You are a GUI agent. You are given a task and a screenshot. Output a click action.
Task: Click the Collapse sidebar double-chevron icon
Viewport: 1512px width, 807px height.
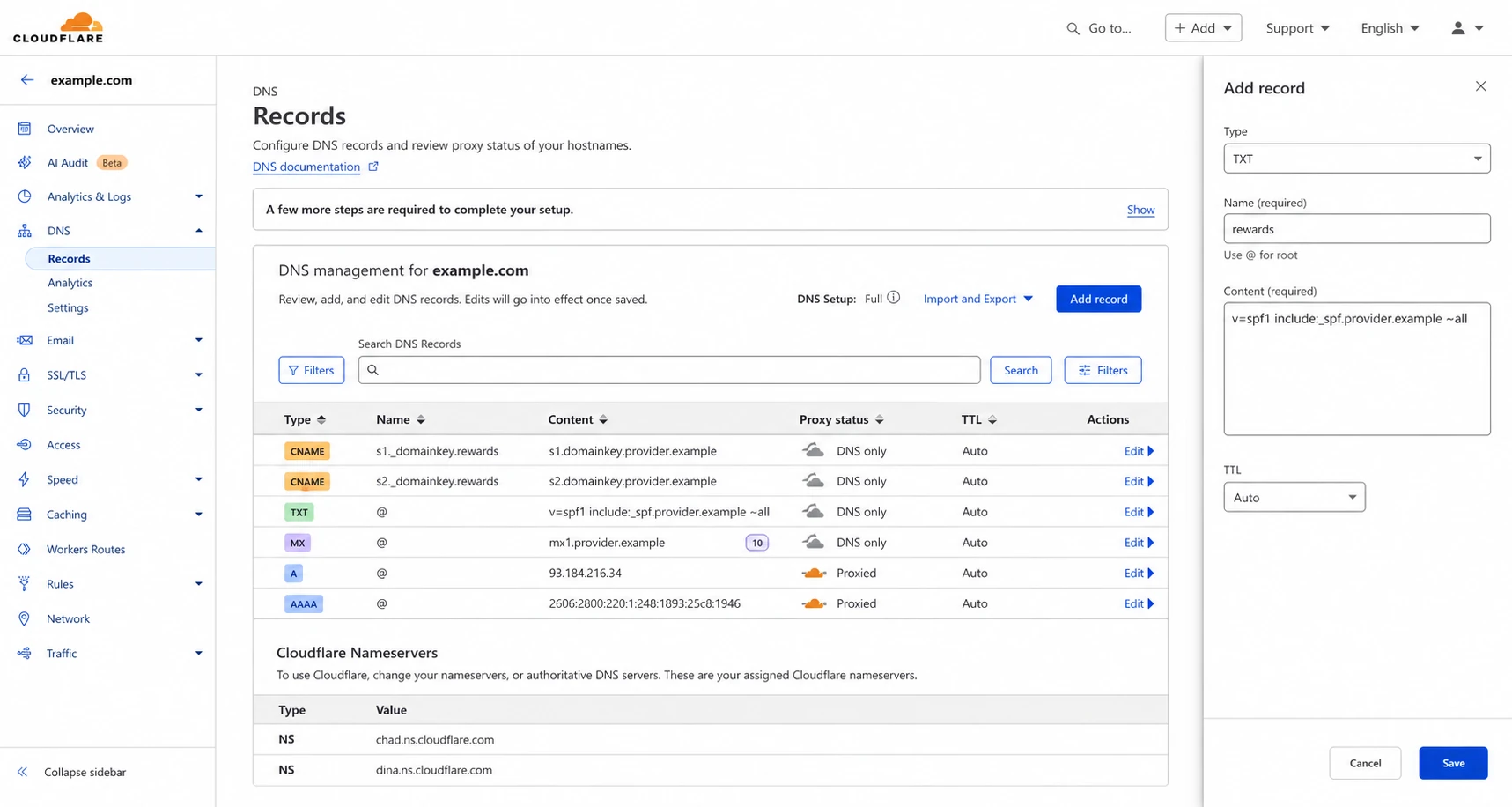point(23,772)
